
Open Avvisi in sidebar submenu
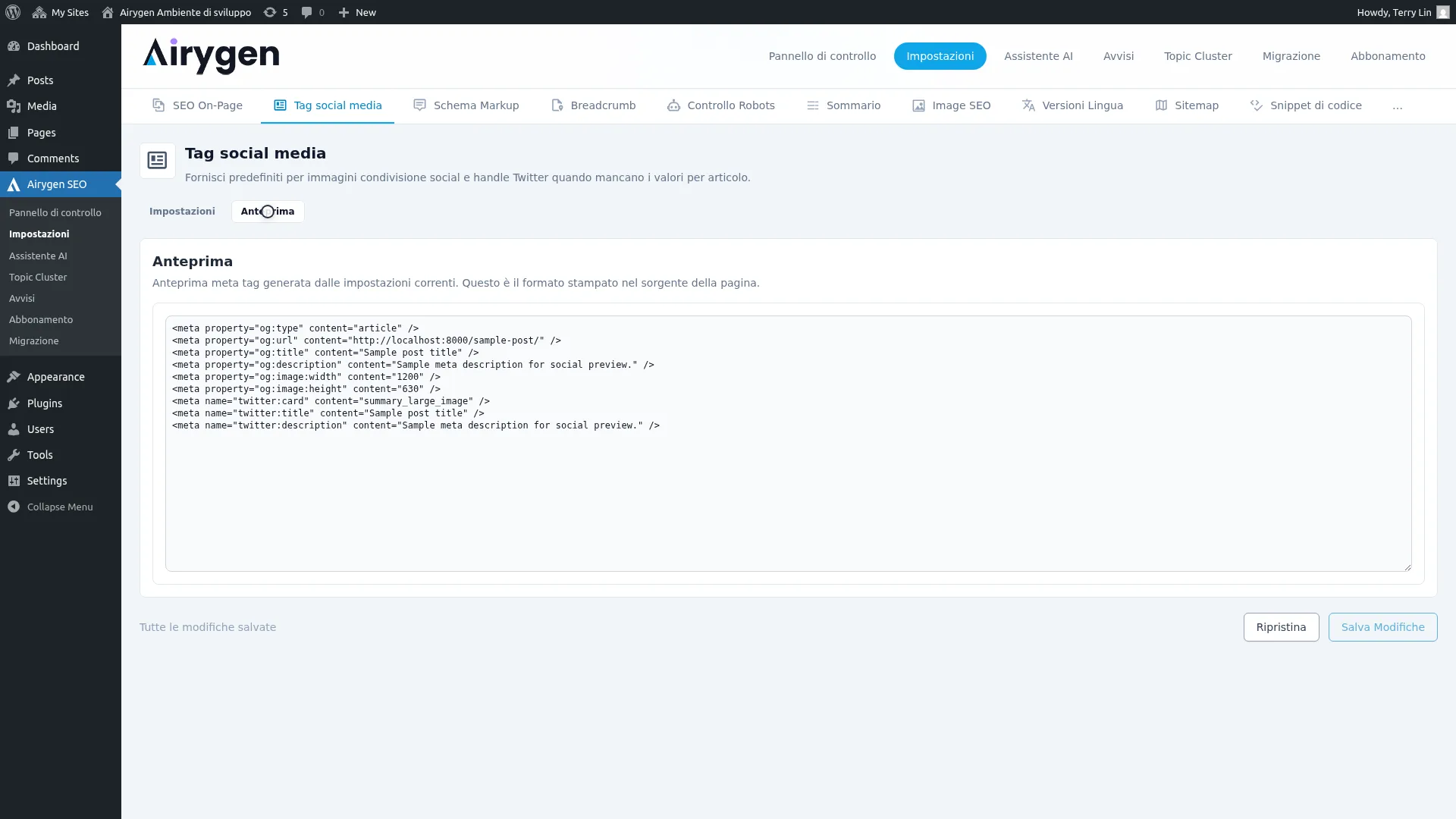pos(22,298)
